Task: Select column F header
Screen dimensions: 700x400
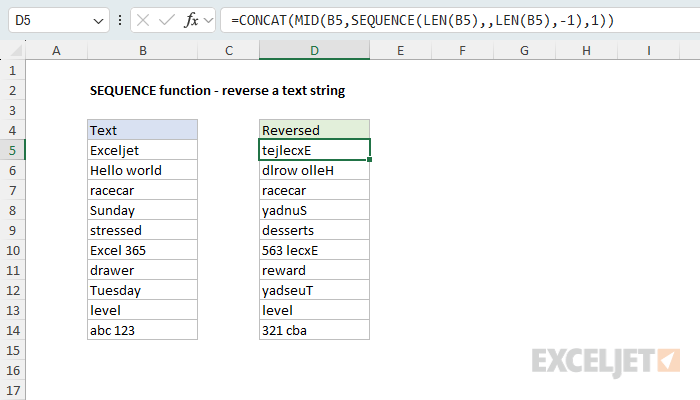Action: (x=462, y=50)
